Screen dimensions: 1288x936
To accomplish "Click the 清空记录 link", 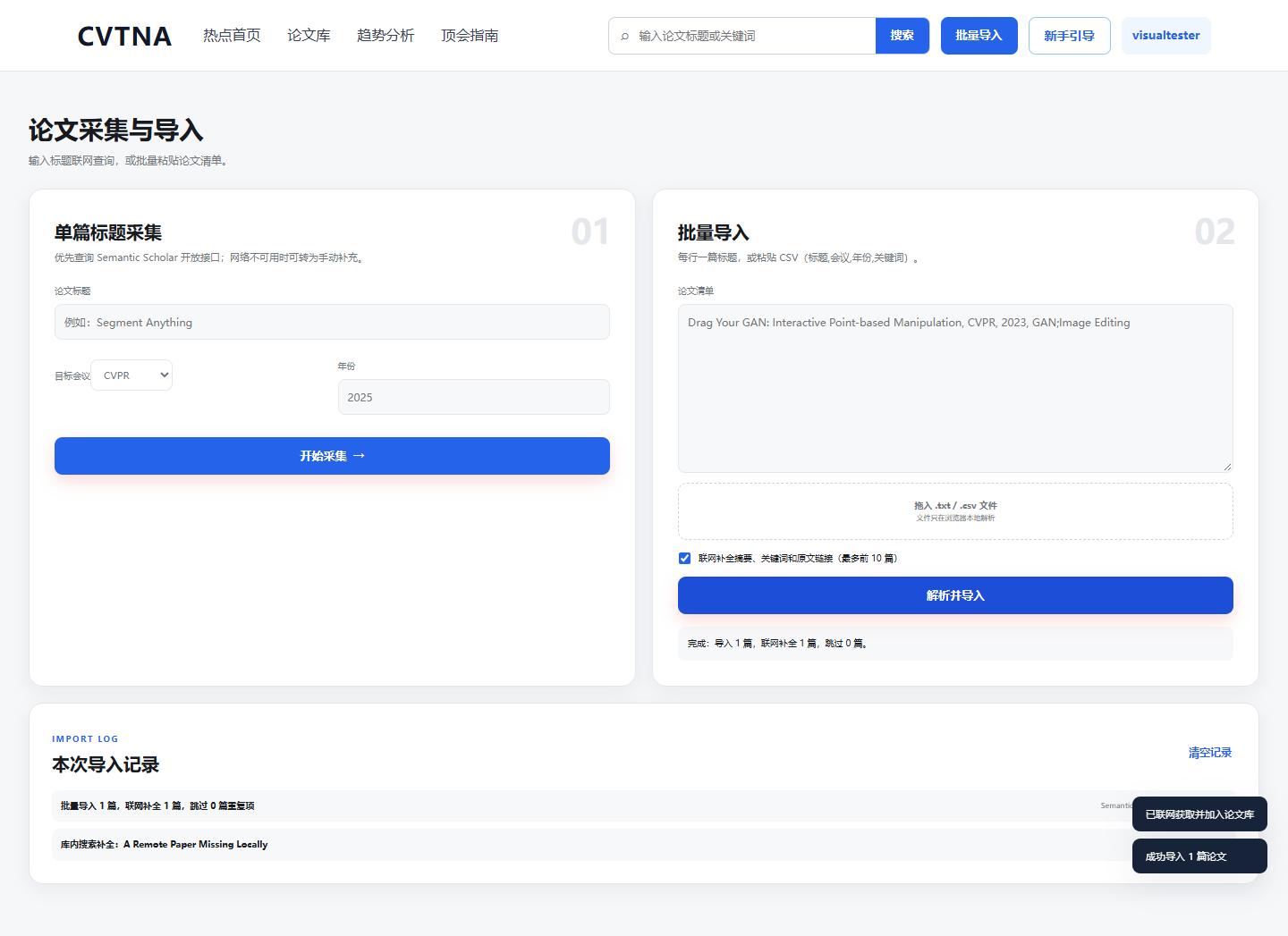I will (x=1210, y=753).
